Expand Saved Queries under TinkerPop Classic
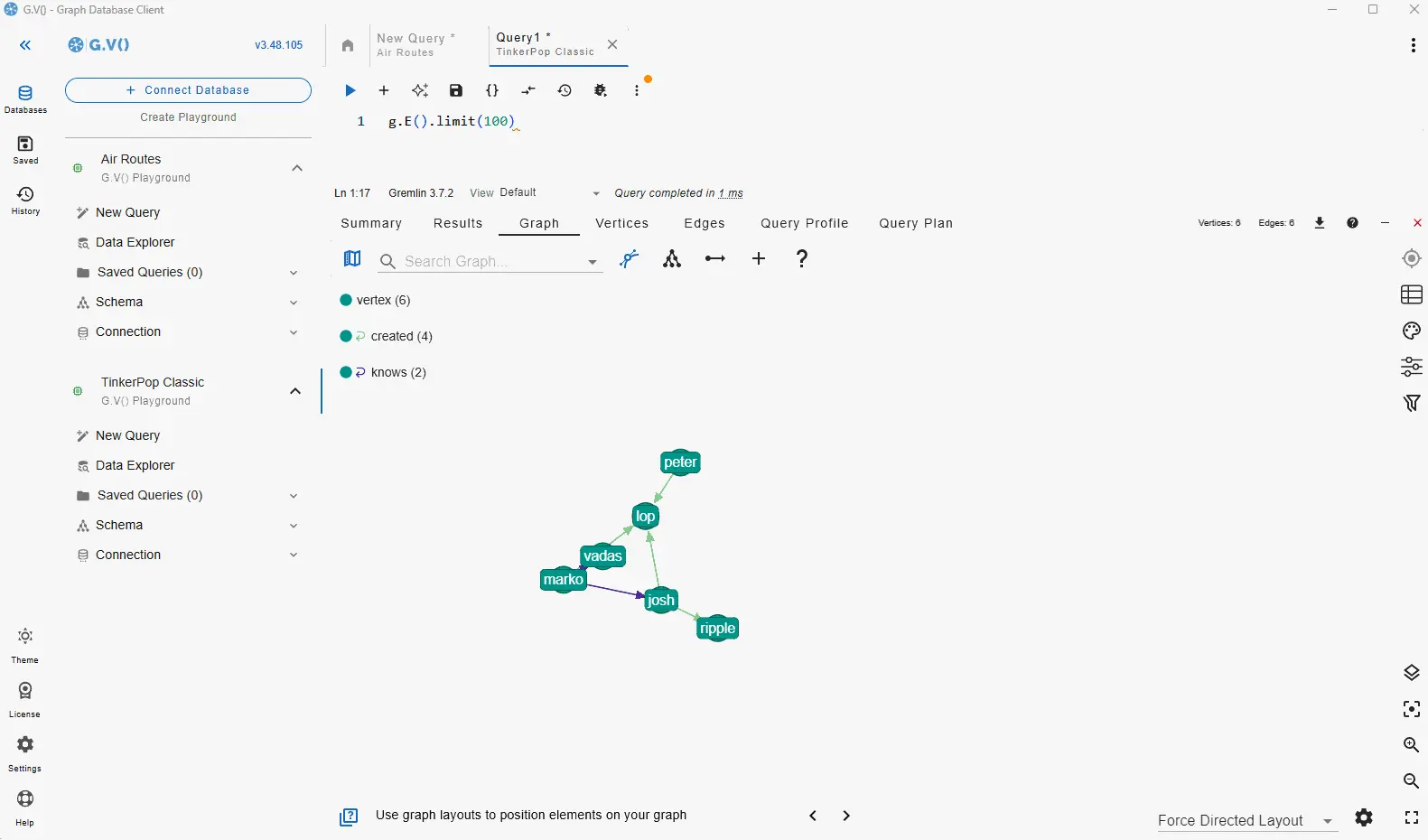The image size is (1428, 840). coord(294,496)
